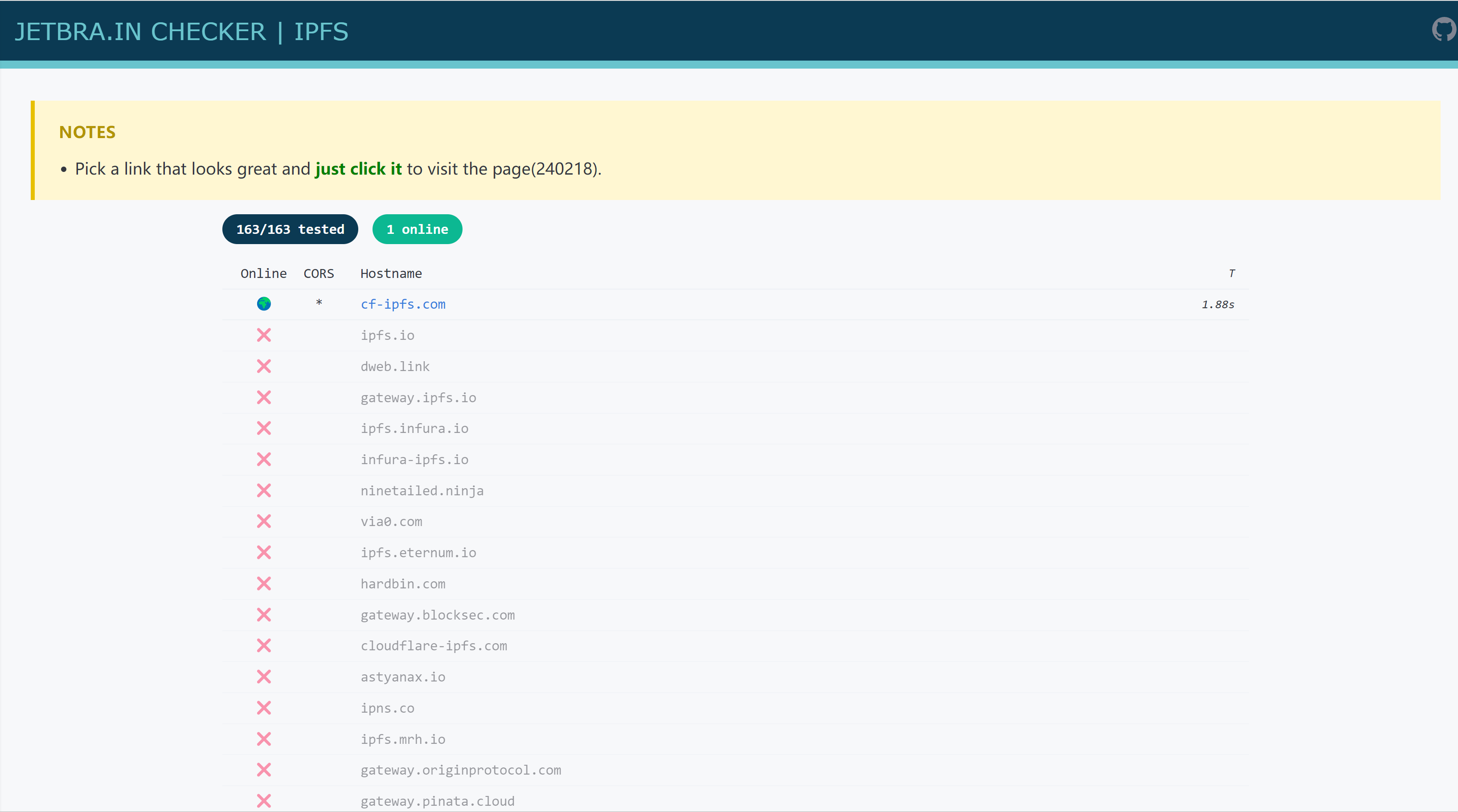Click red X icon beside ninetailed.ninja
This screenshot has height=812, width=1458.
tap(264, 490)
